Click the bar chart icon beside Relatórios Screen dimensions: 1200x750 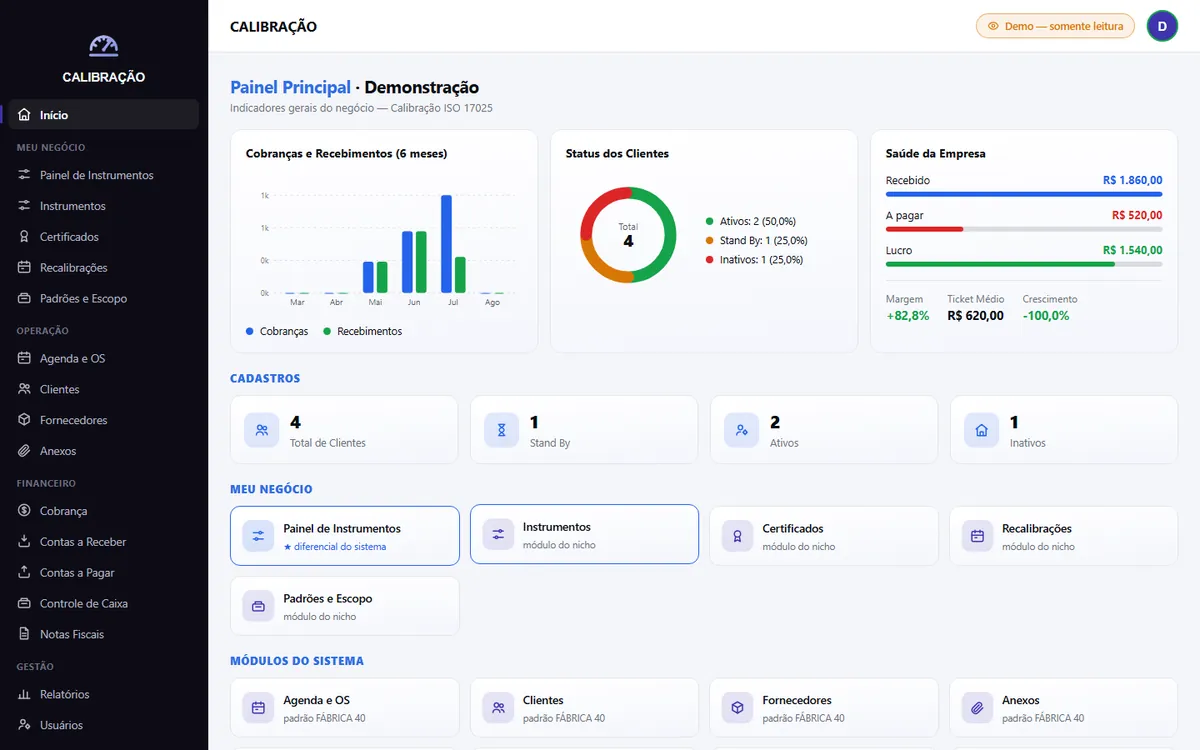(x=24, y=695)
